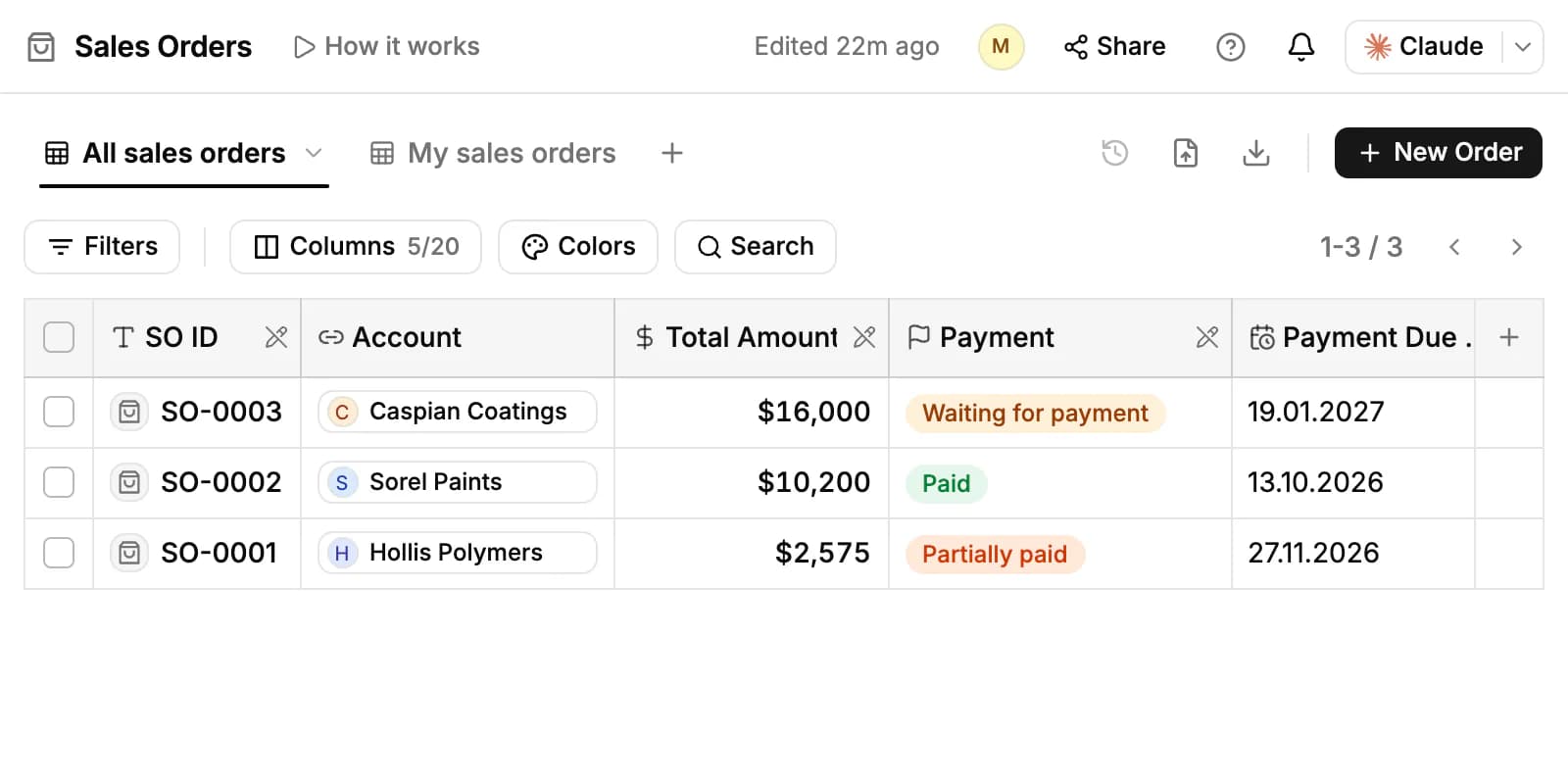
Task: Open version history clock icon
Action: (x=1115, y=153)
